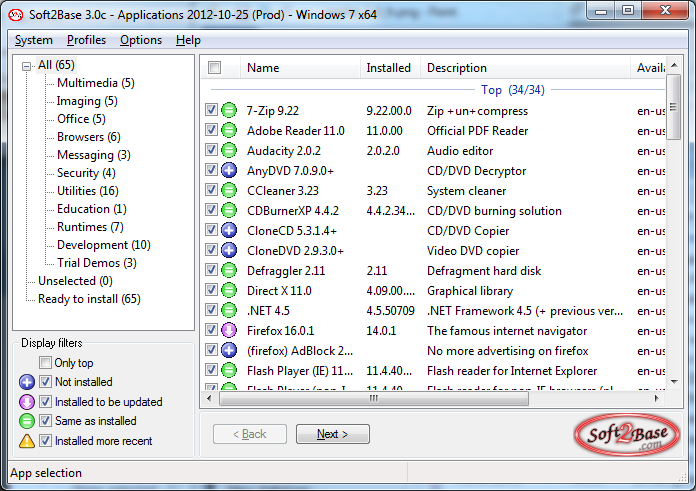Click the green status icon for .NET 4.5
696x491 pixels.
click(x=229, y=310)
